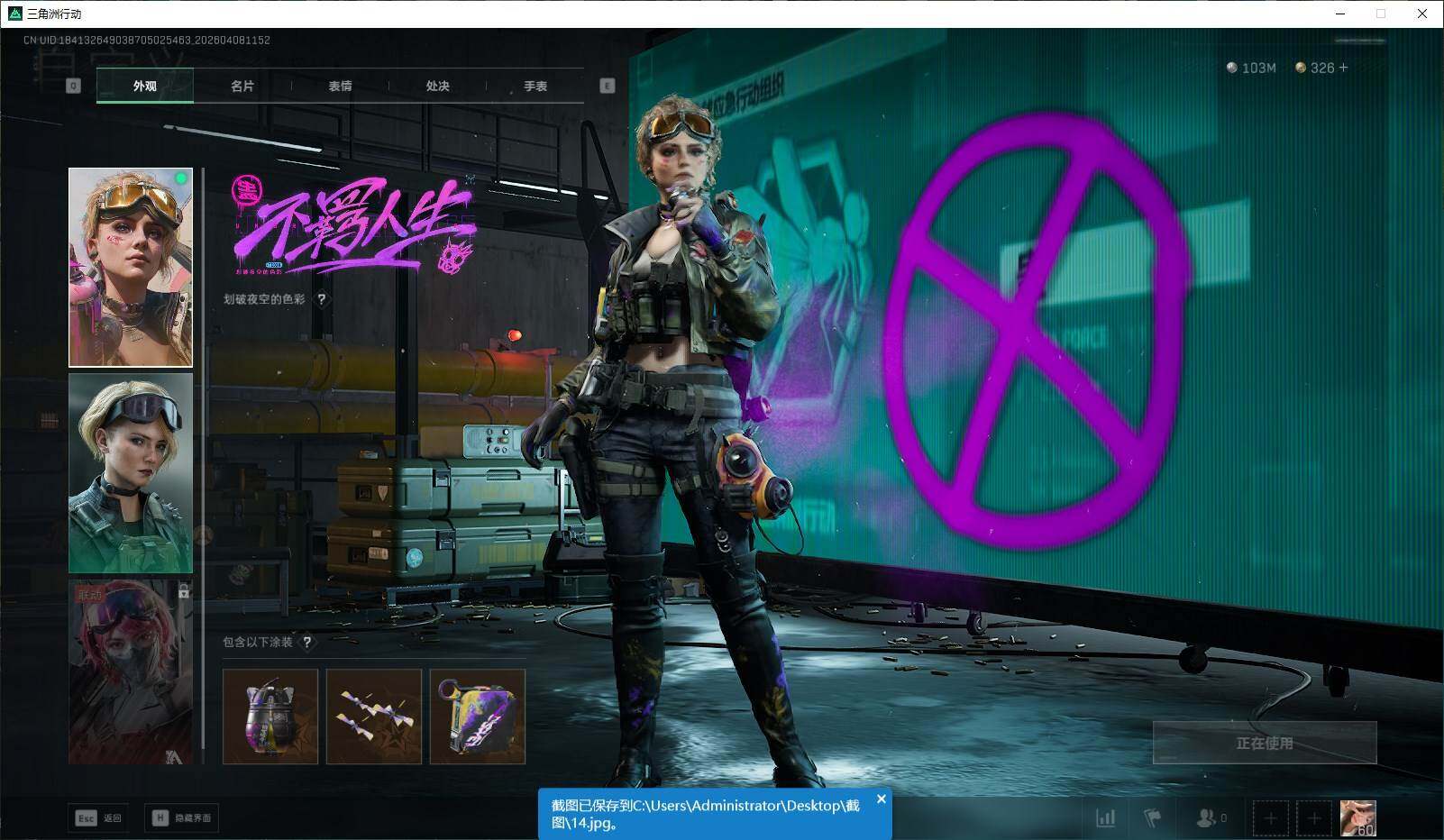Click the Esc 返回 button

tap(97, 817)
